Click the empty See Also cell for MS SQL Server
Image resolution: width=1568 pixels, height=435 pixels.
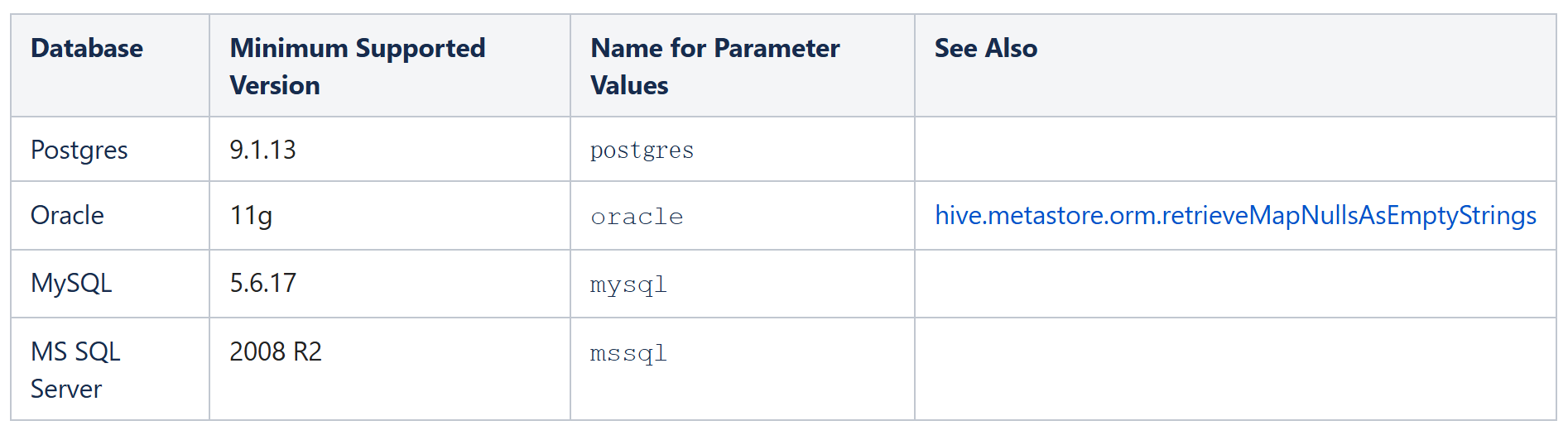coord(1234,369)
